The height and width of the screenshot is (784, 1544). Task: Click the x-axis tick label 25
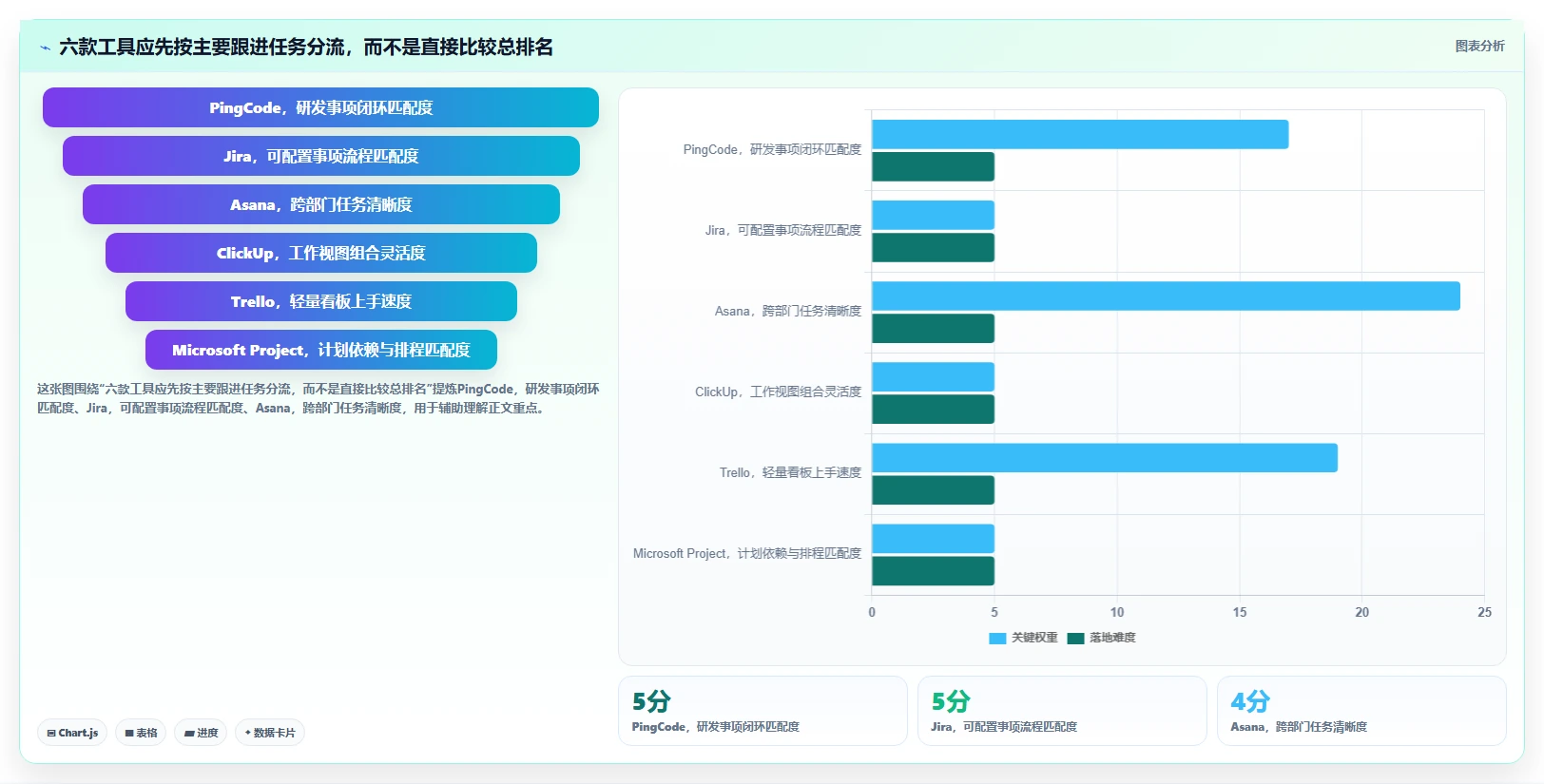pos(1484,612)
